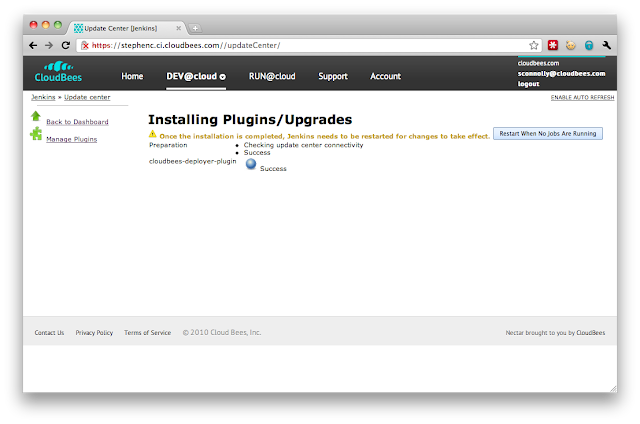Bookmark this page with the star icon
This screenshot has width=640, height=424.
coord(534,45)
